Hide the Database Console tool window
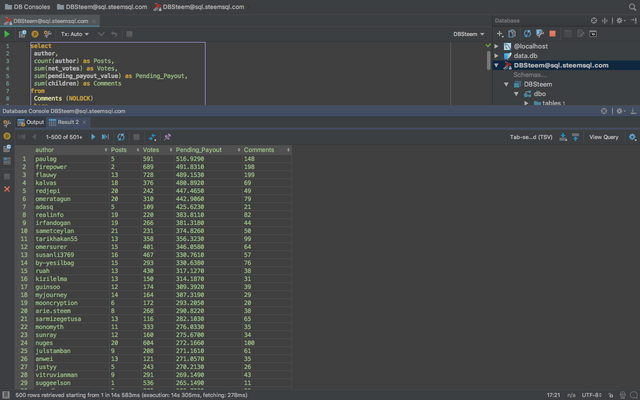Viewport: 640px width, 400px height. coord(633,111)
